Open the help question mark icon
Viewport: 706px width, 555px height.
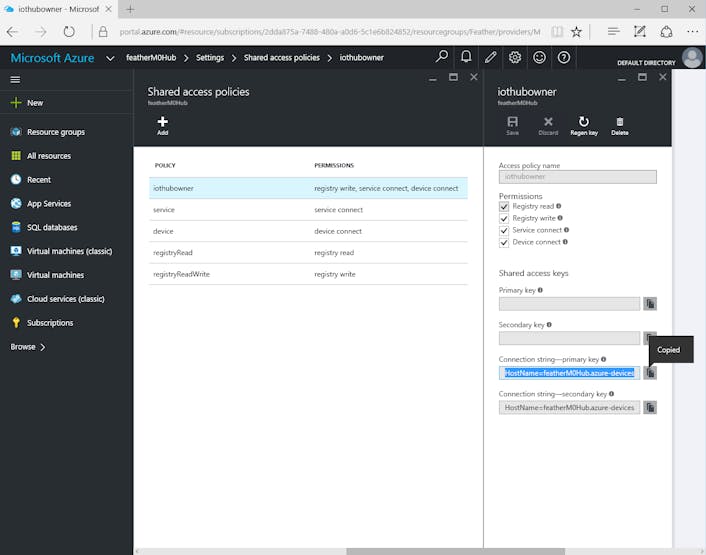563,57
